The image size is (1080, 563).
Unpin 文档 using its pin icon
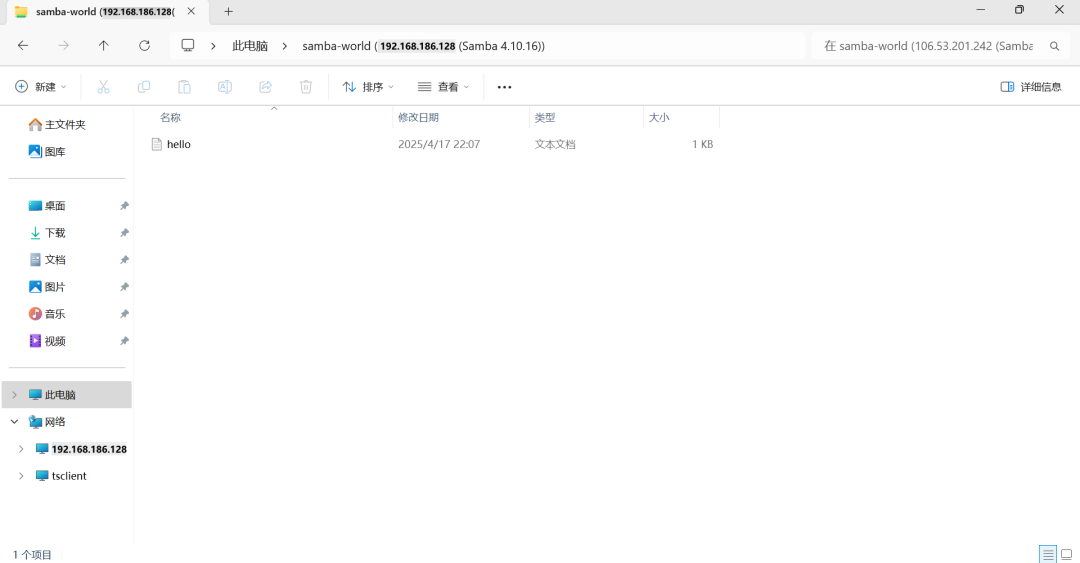(124, 260)
